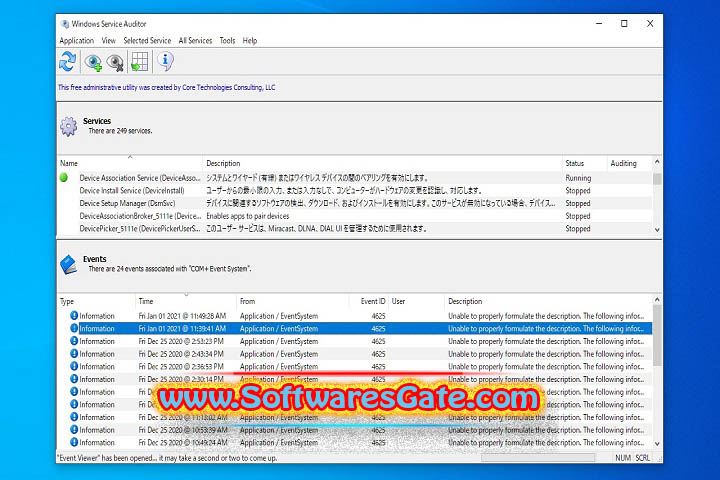Screen dimensions: 720x480
Task: Open the Help menu
Action: [250, 40]
